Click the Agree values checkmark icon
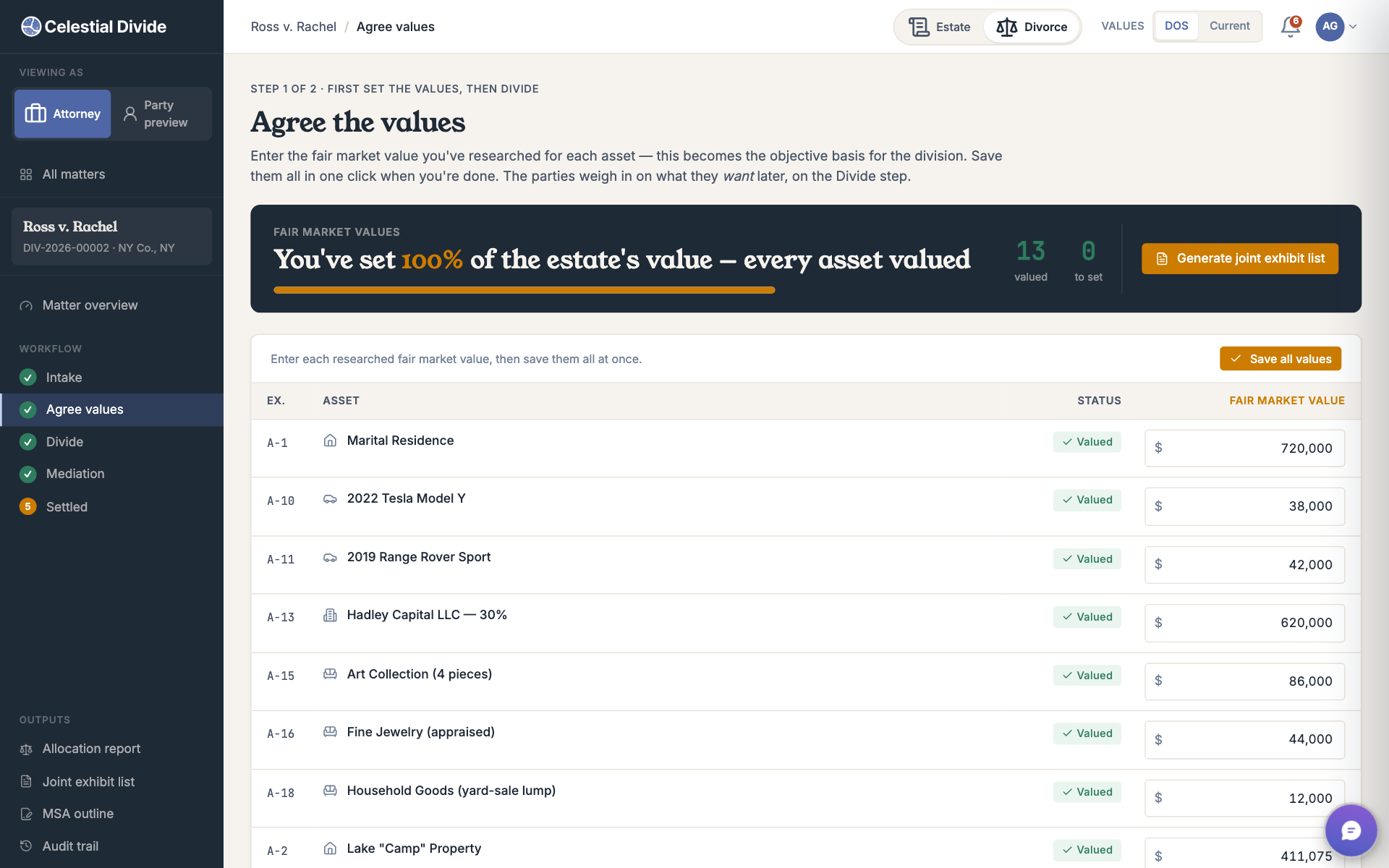This screenshot has height=868, width=1389. click(27, 409)
